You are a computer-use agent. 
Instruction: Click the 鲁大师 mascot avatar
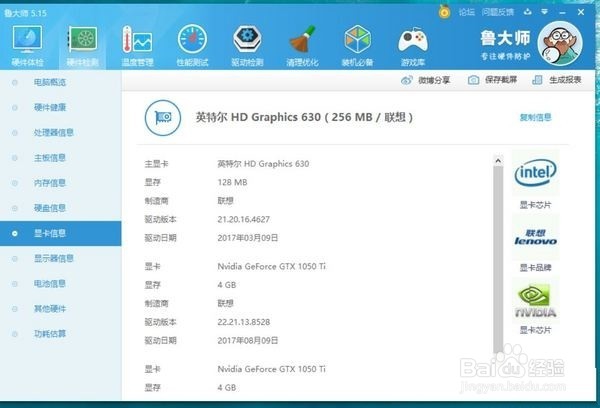point(560,43)
